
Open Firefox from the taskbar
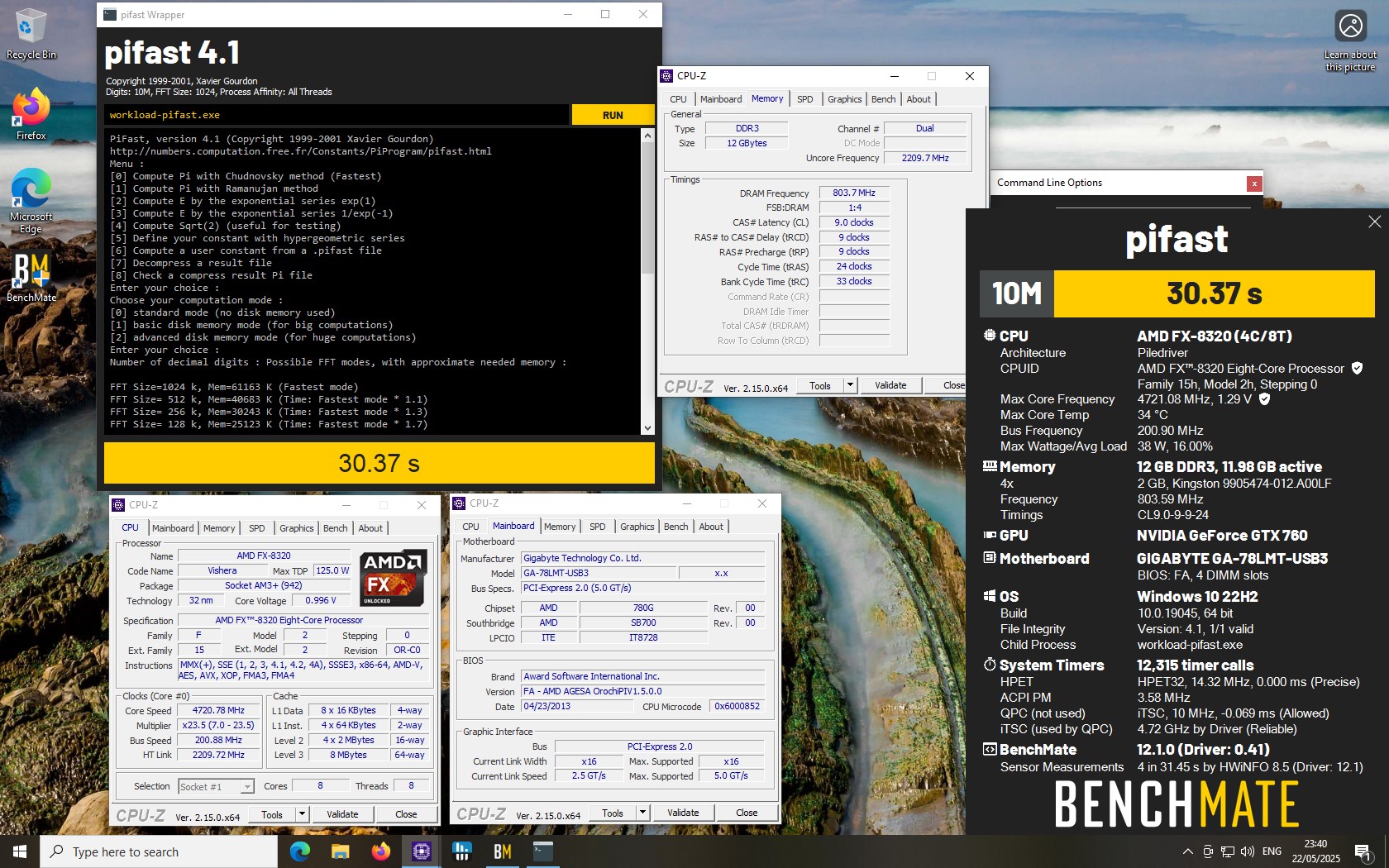coord(380,851)
